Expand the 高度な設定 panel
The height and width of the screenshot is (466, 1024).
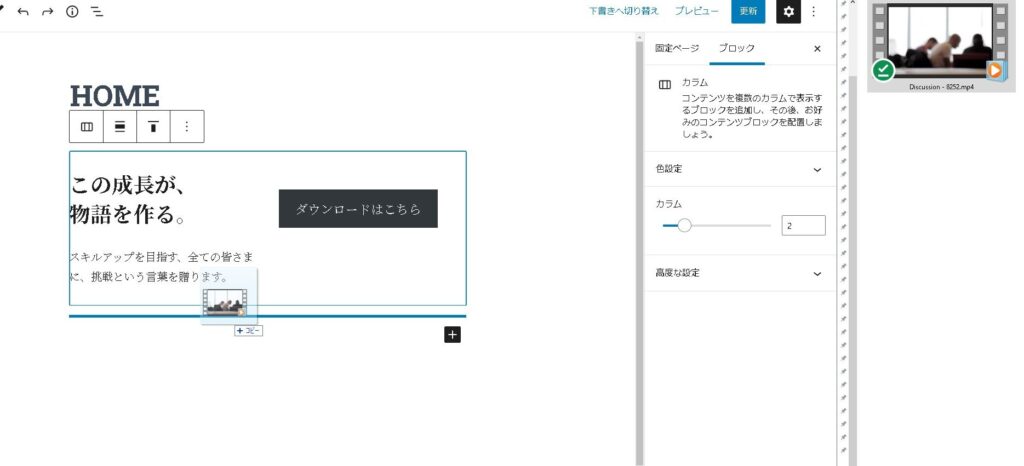pos(738,273)
